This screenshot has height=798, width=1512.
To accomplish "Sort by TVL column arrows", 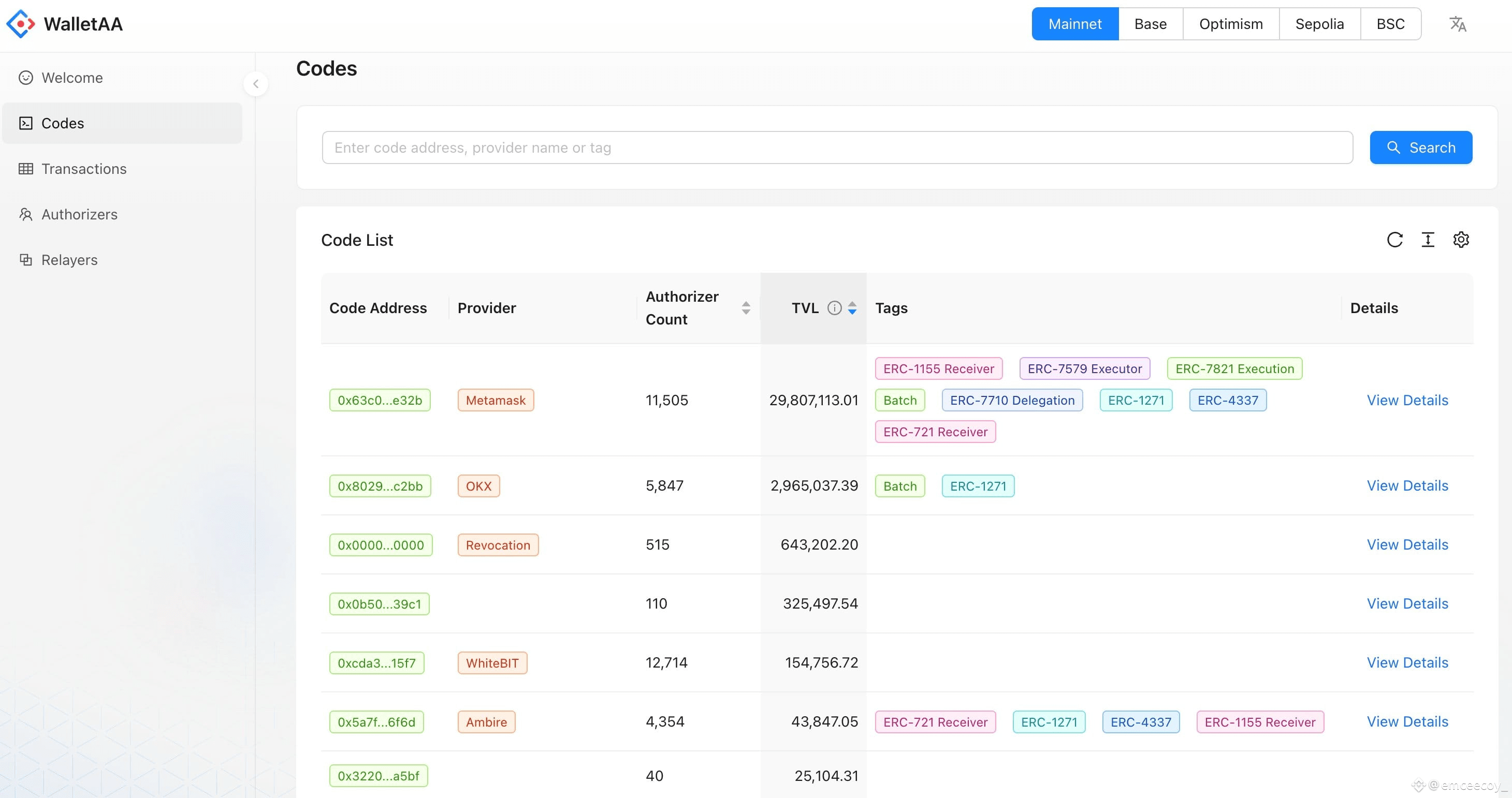I will (852, 307).
